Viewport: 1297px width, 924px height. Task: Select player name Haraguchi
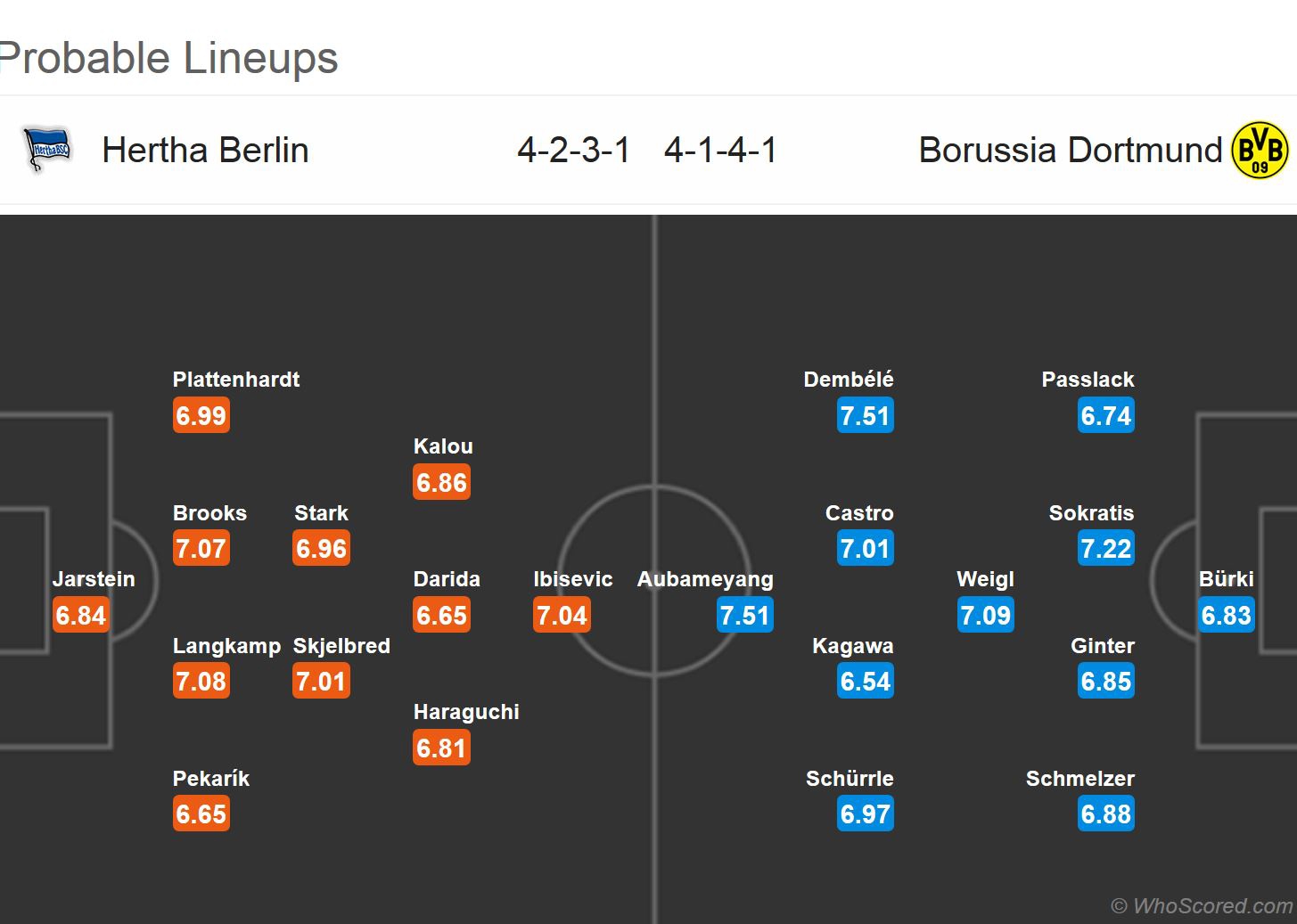pos(466,712)
